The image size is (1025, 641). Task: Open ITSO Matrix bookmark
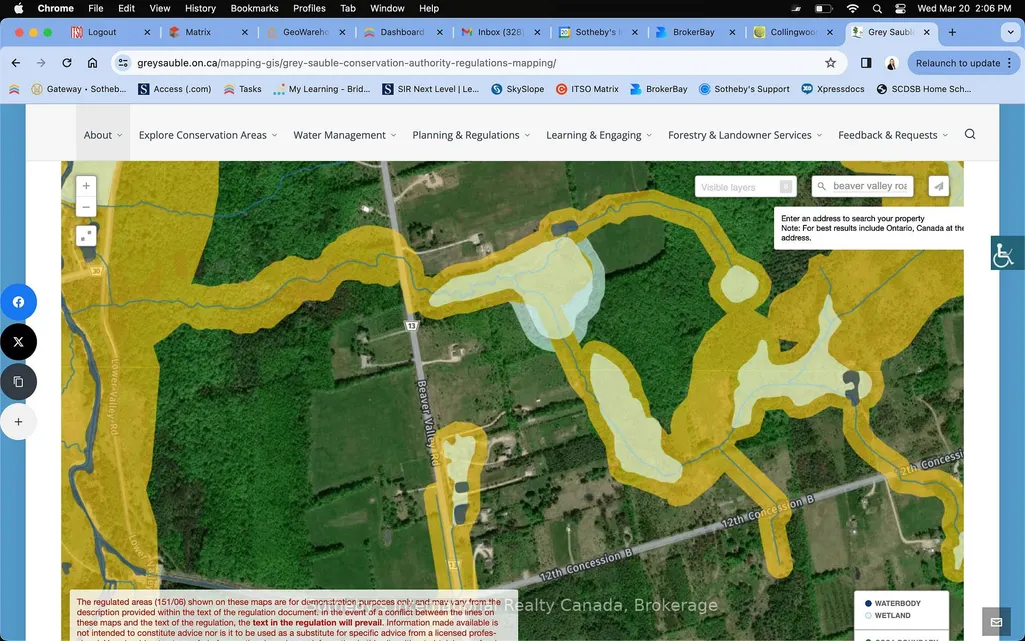click(587, 89)
